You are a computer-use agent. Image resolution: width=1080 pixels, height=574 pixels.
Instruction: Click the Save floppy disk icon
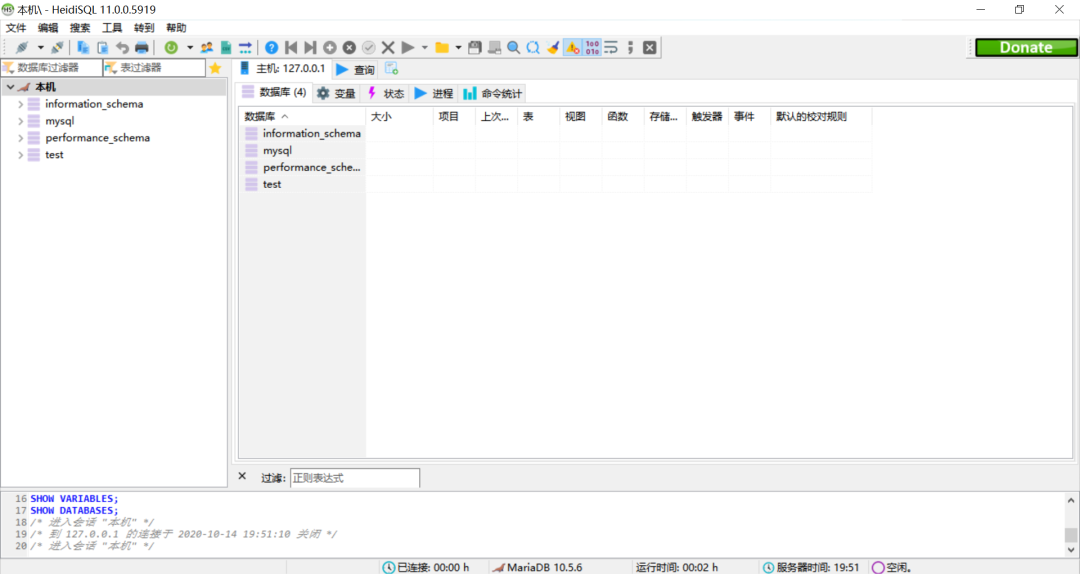[475, 48]
